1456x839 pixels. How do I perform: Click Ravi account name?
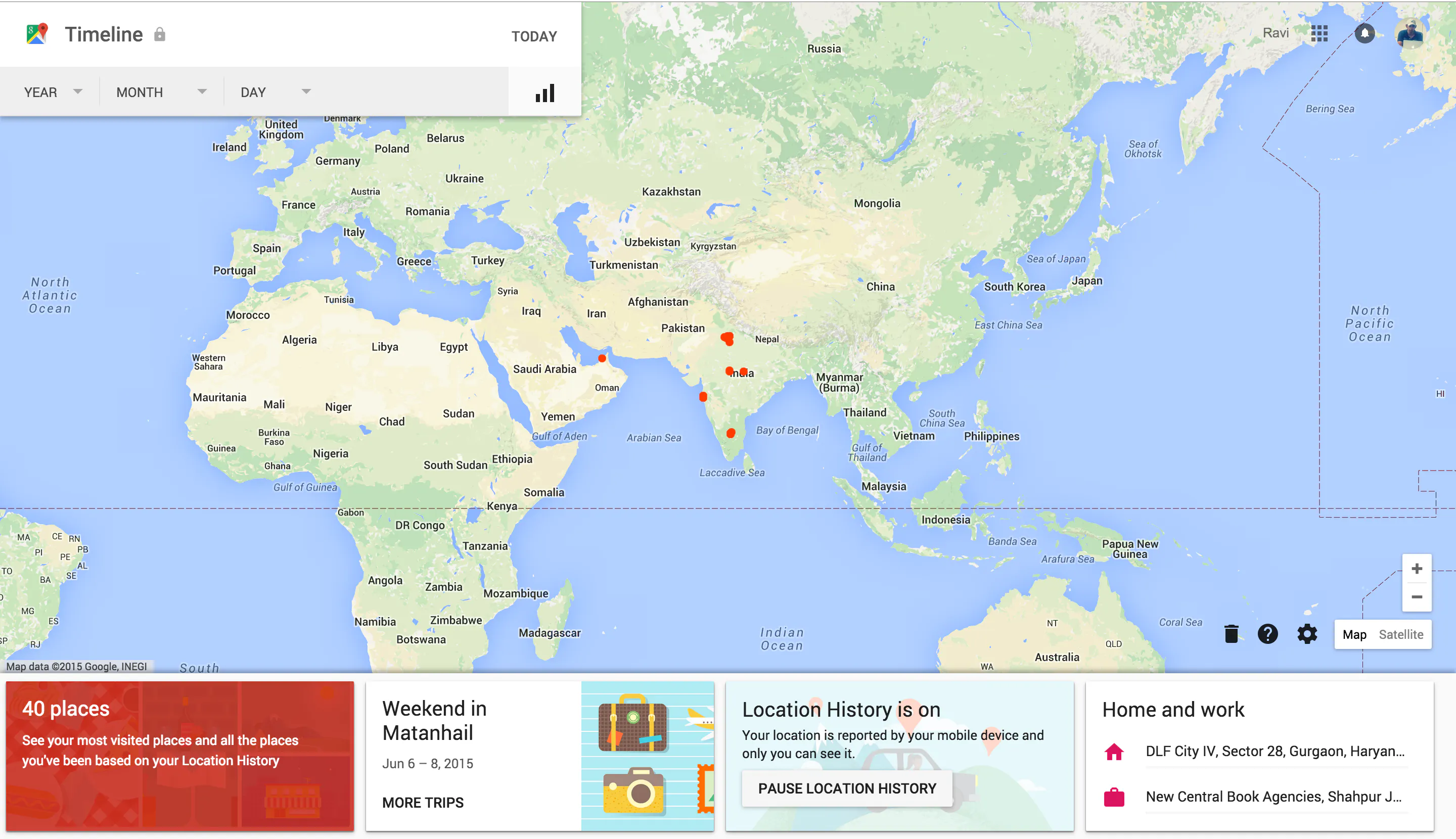click(1276, 33)
